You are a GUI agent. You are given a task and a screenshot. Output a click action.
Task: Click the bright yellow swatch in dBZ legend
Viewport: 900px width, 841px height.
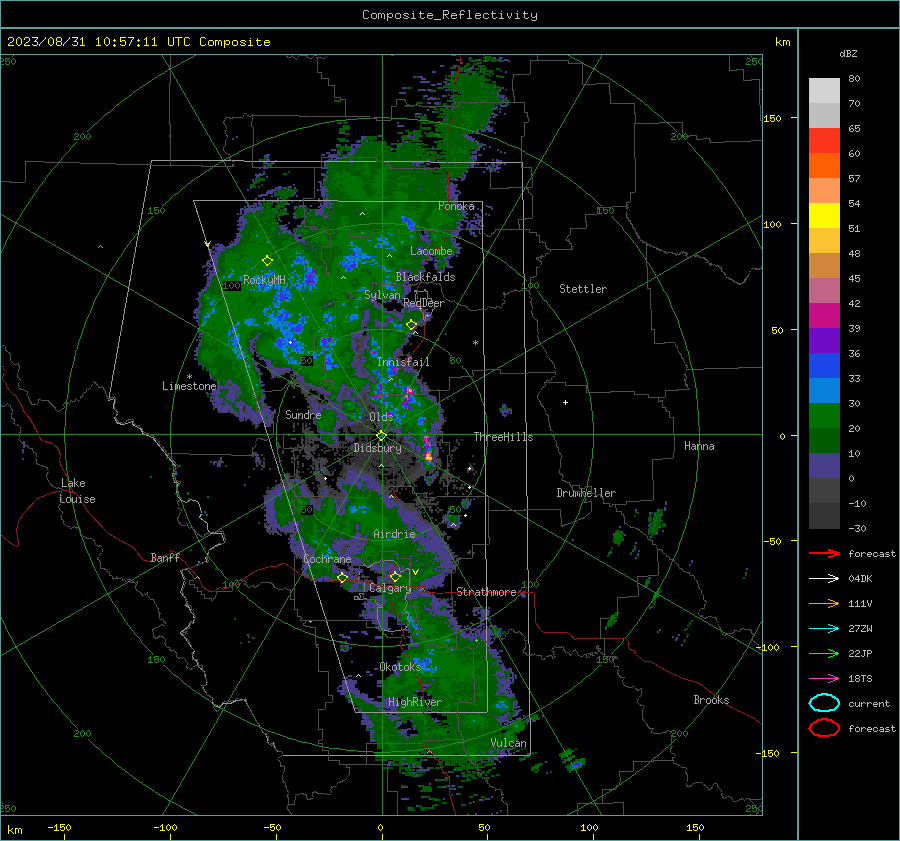(824, 215)
